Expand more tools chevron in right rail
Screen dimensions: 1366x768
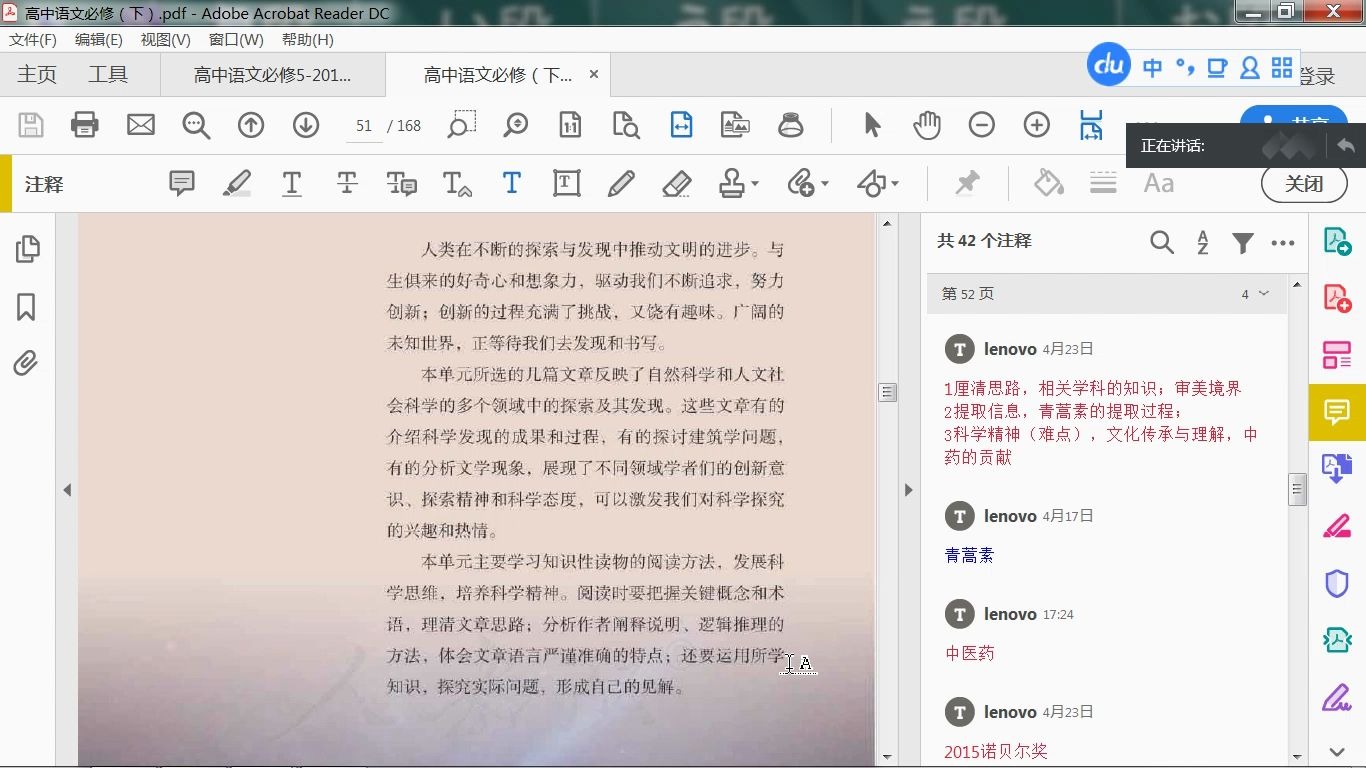[1337, 752]
